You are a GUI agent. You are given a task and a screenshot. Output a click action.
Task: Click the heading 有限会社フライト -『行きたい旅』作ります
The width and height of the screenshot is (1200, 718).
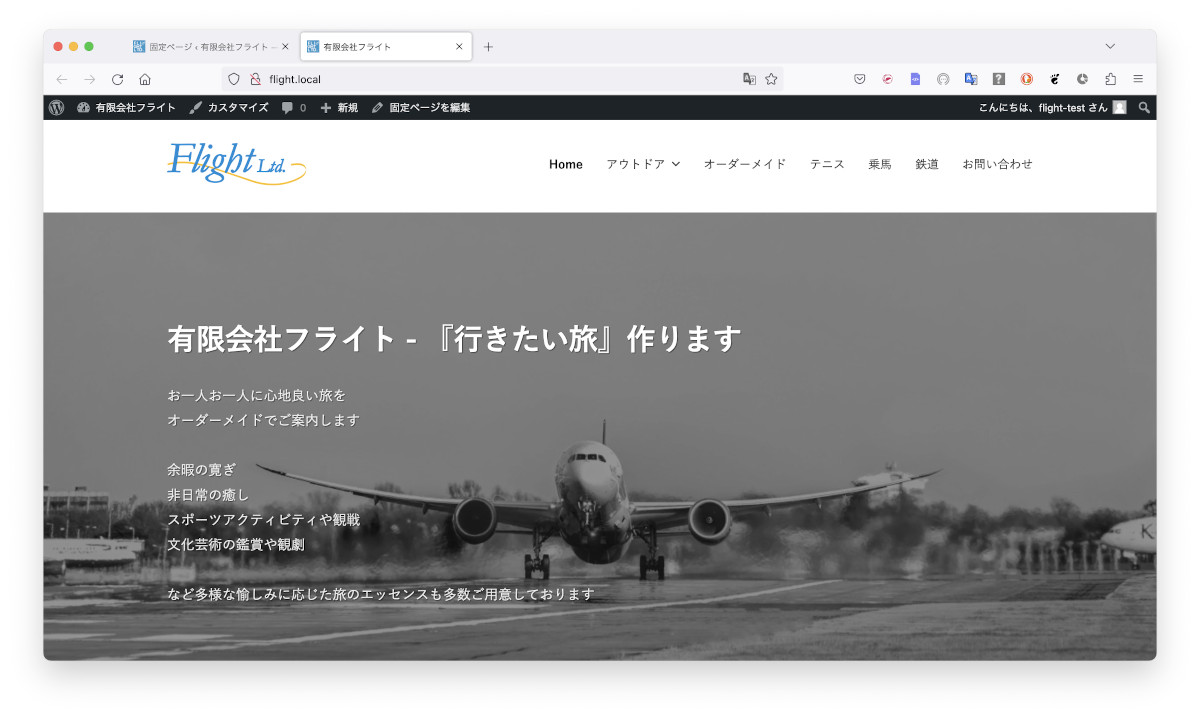point(454,339)
